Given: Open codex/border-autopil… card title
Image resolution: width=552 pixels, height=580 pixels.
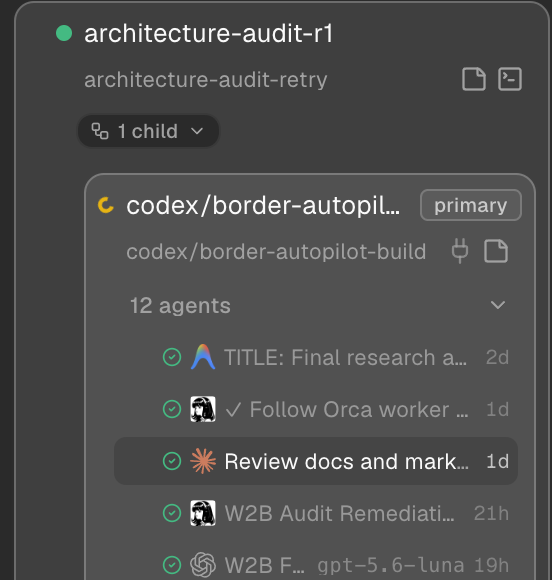Looking at the screenshot, I should pyautogui.click(x=263, y=206).
